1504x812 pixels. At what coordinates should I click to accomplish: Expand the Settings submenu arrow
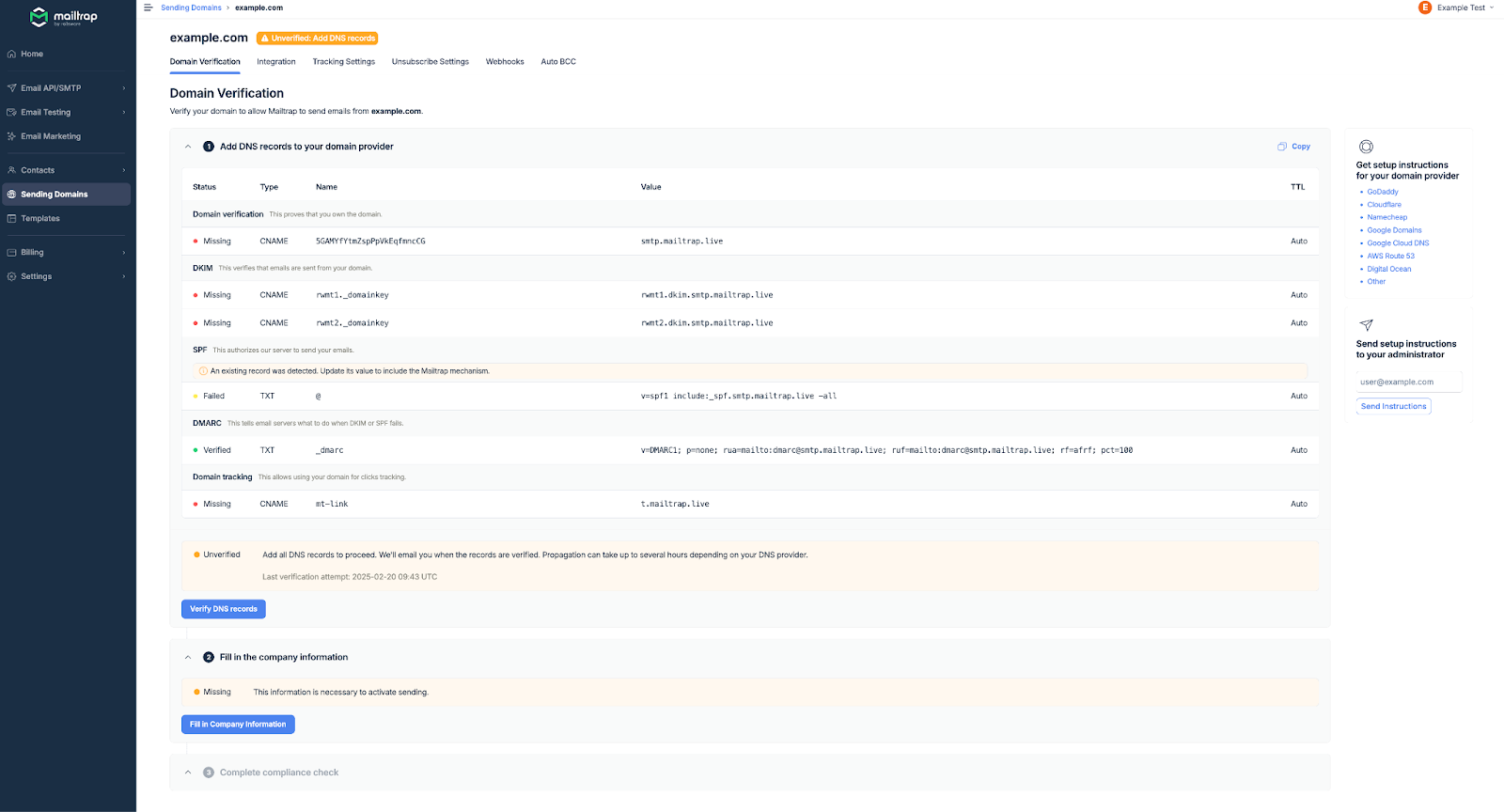pos(124,276)
